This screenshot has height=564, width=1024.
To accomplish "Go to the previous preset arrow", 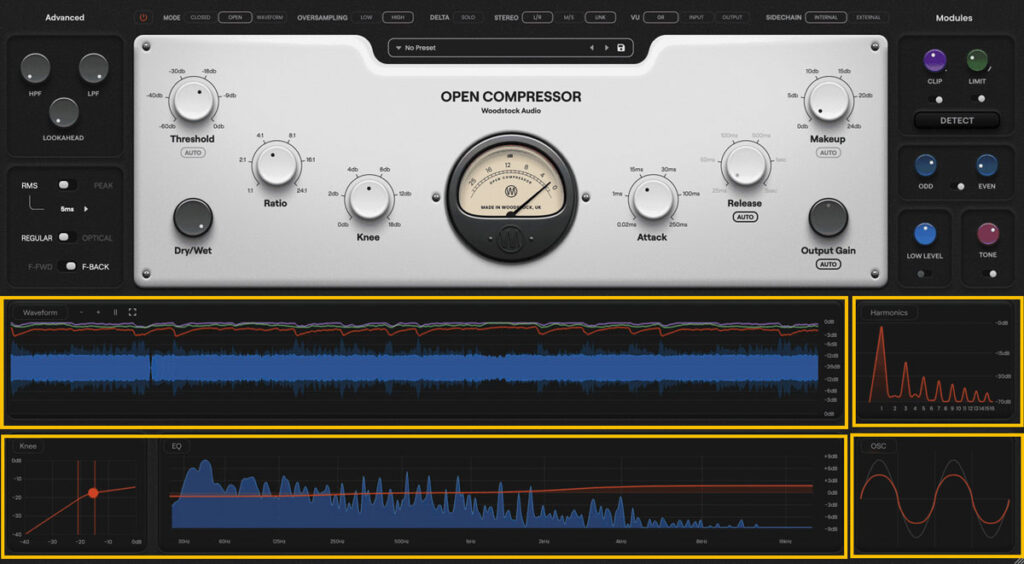I will (x=592, y=48).
